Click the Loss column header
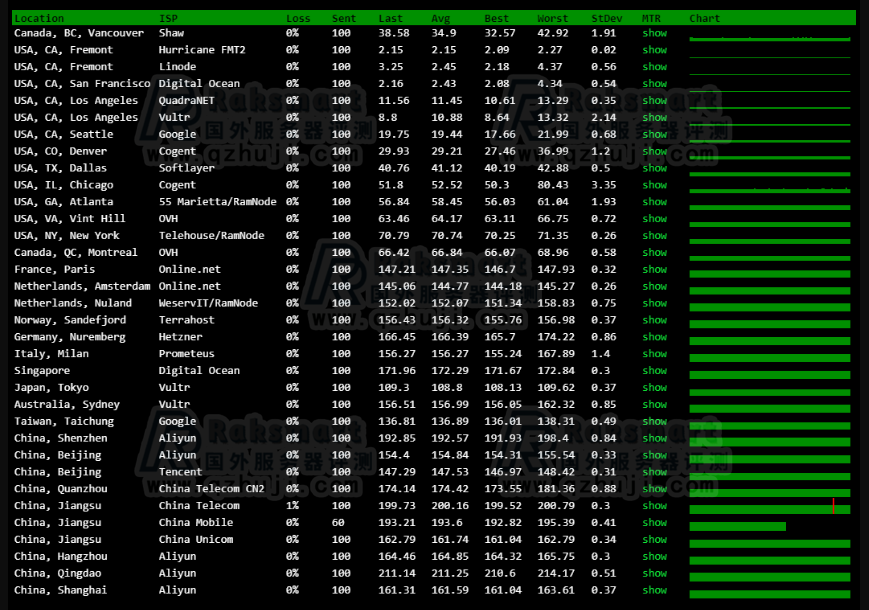This screenshot has height=610, width=869. (x=298, y=18)
